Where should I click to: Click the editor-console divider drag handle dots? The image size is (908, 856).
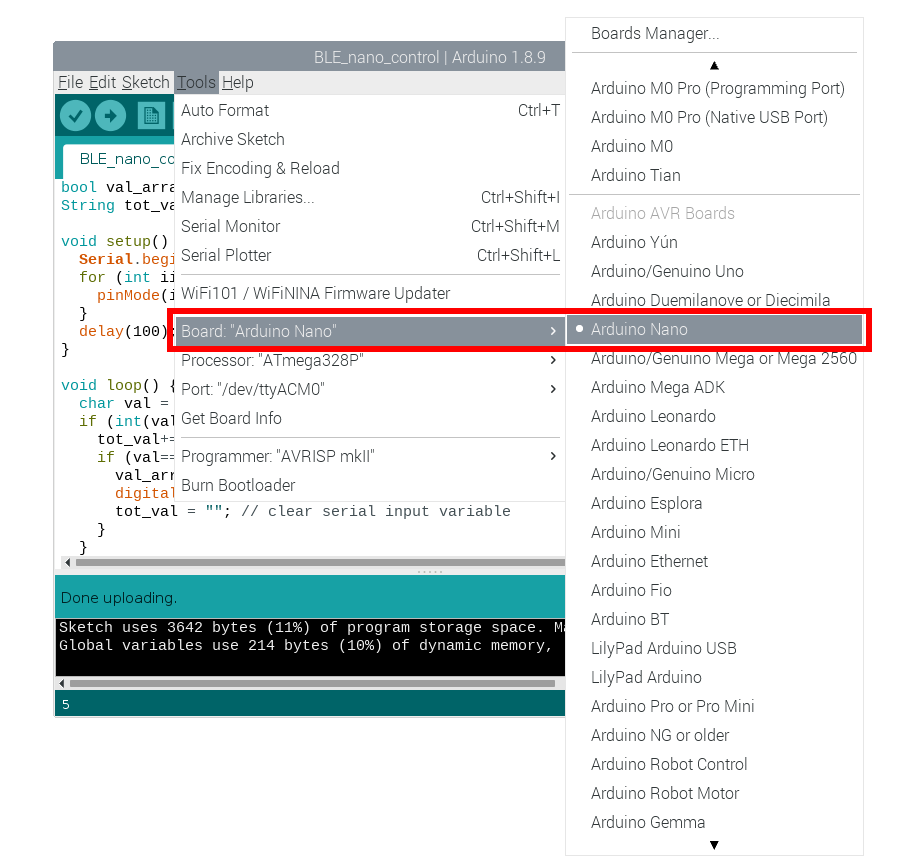[430, 572]
